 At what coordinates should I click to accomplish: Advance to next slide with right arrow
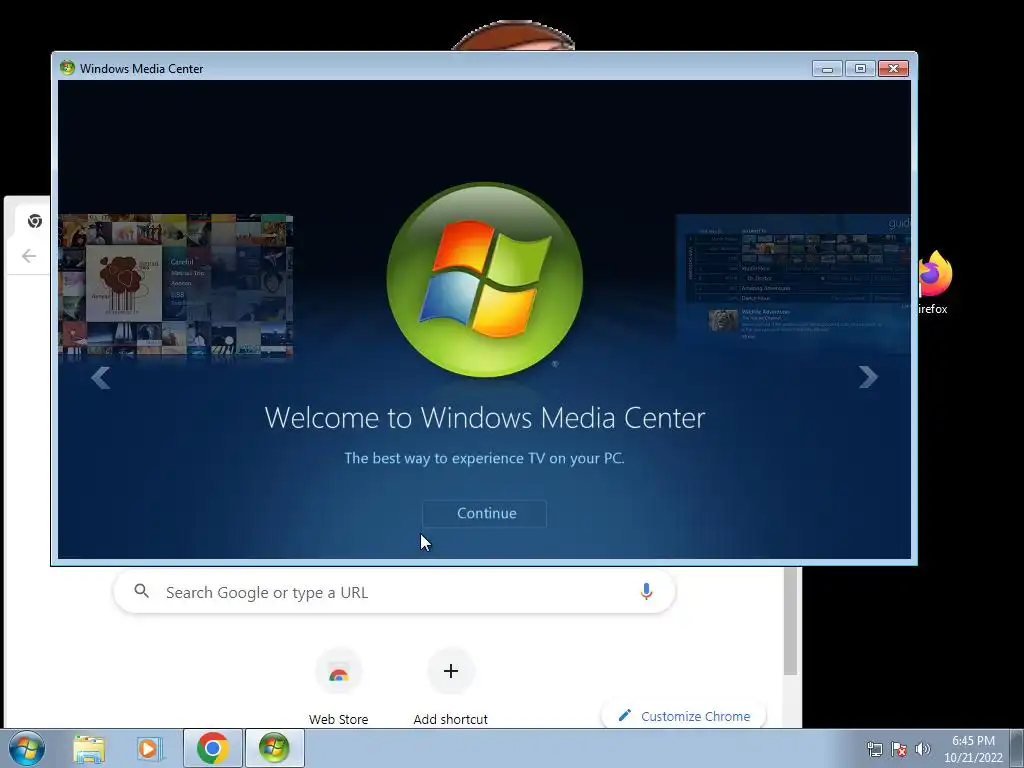(x=868, y=377)
